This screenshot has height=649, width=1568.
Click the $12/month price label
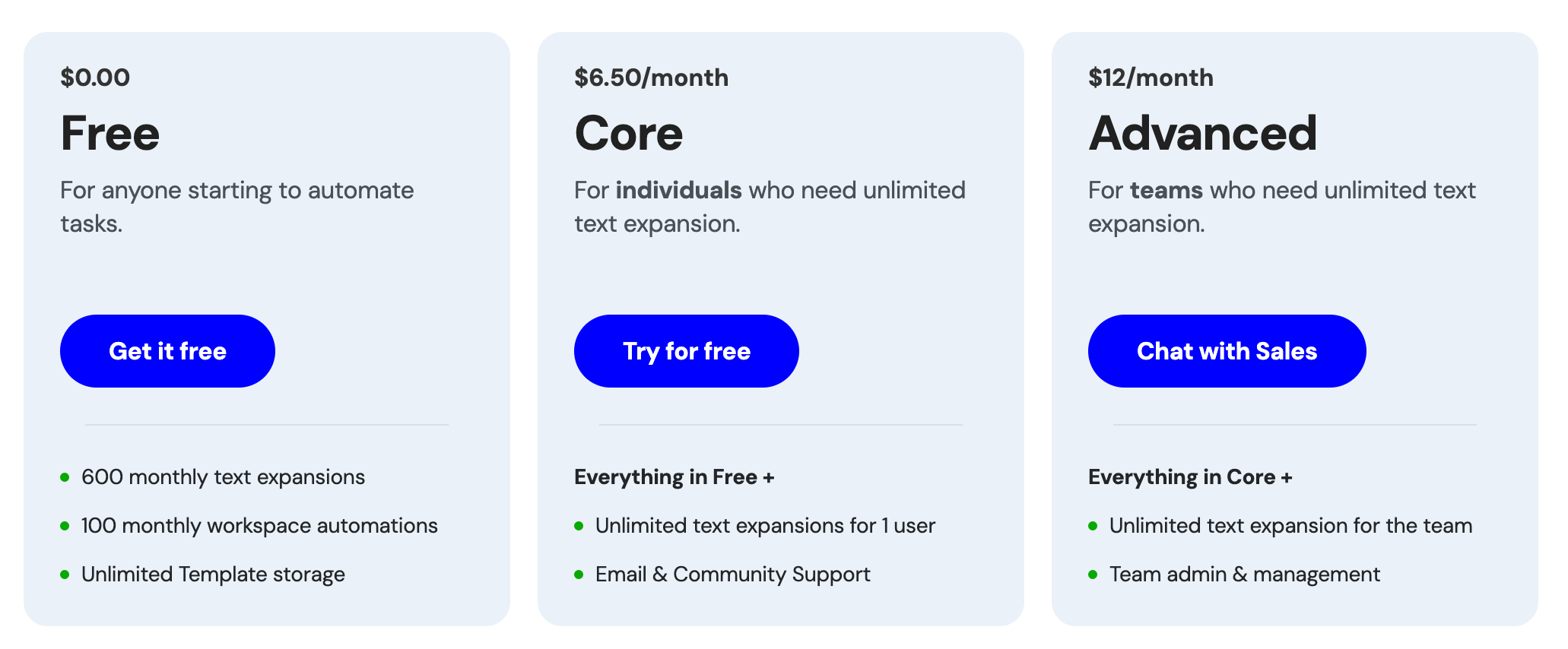(x=1151, y=78)
